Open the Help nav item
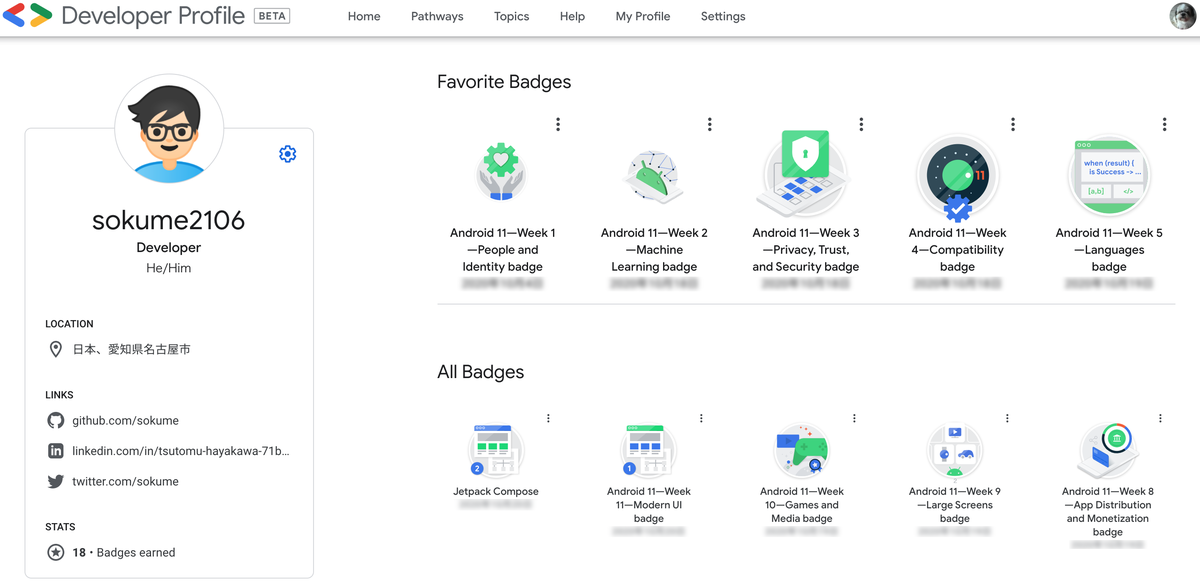1200x587 pixels. tap(573, 17)
